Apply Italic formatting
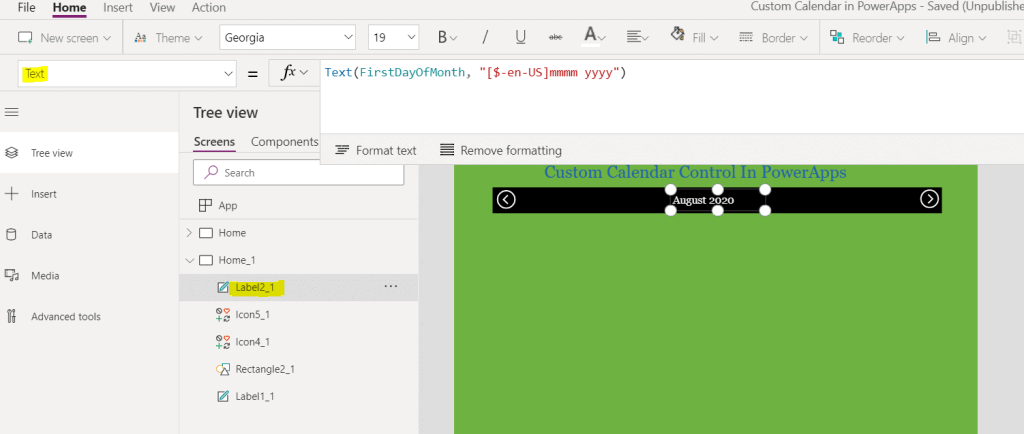This screenshot has height=434, width=1024. click(x=485, y=38)
